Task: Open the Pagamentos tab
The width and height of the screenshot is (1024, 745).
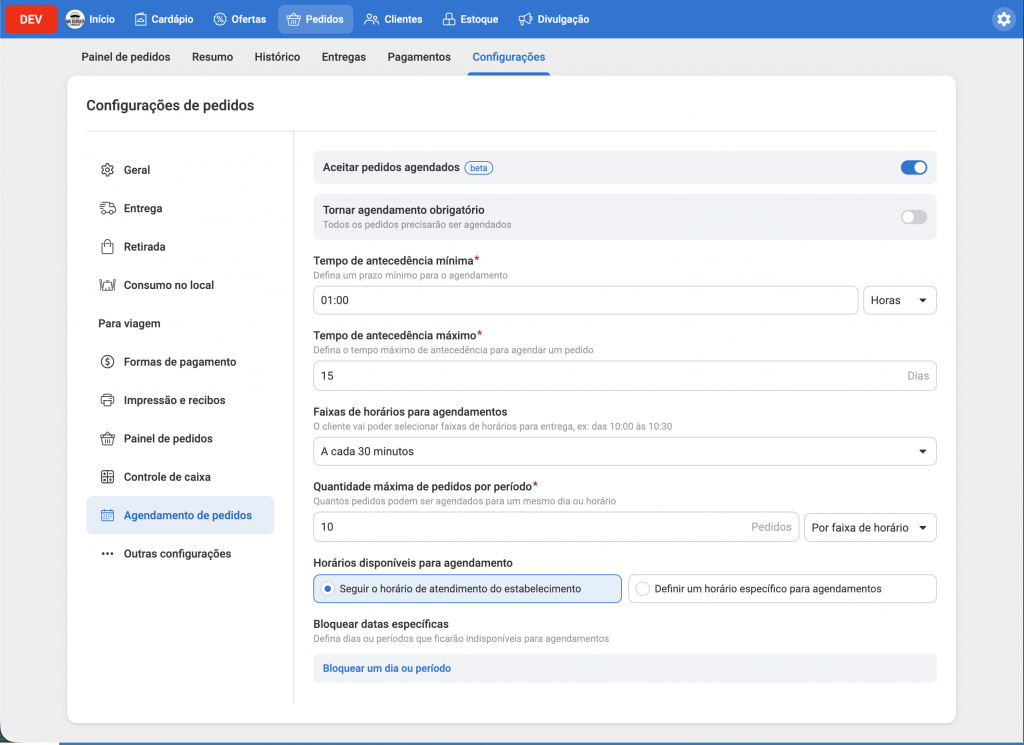Action: pos(418,57)
